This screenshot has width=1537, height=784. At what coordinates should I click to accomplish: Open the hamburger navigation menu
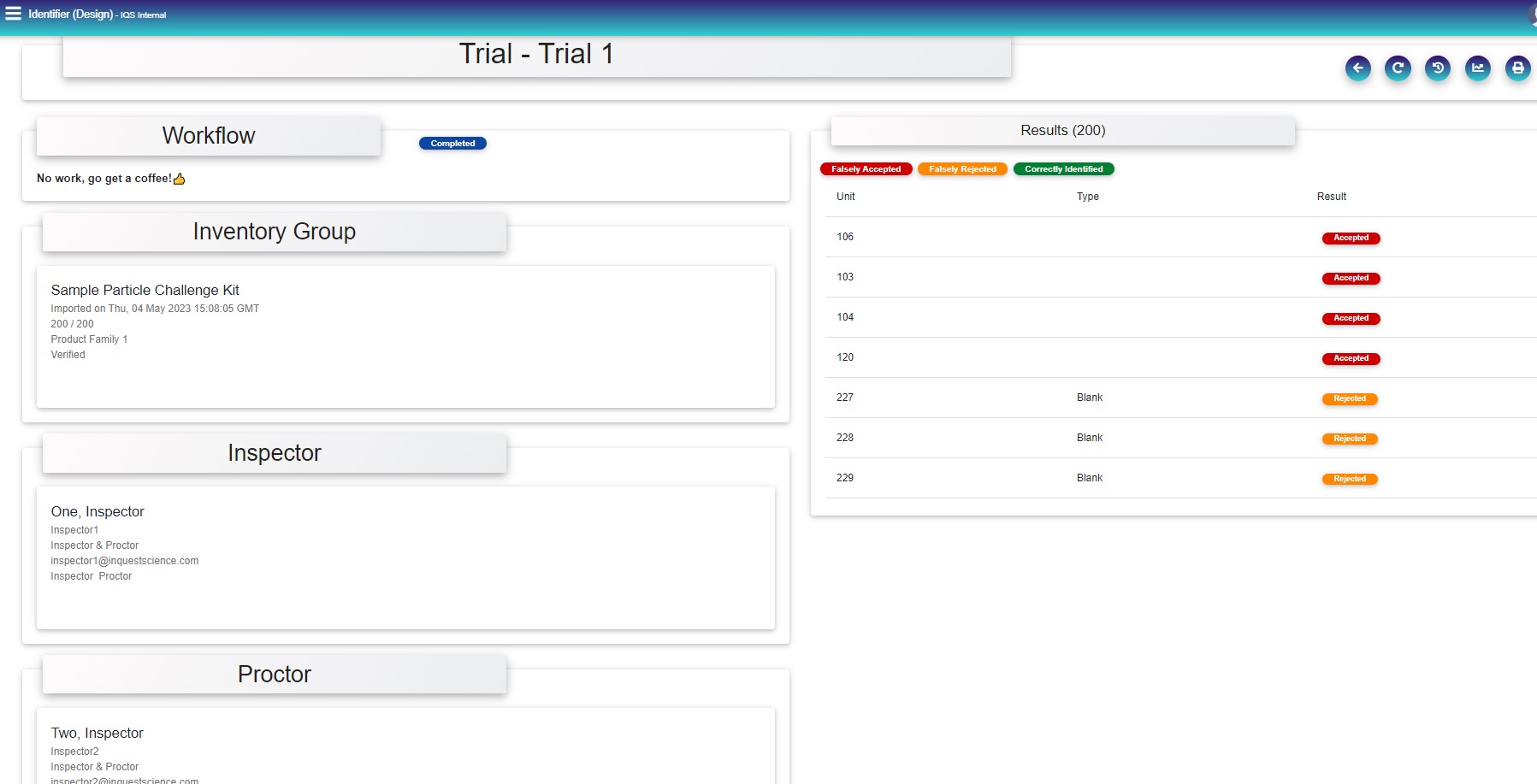coord(13,14)
